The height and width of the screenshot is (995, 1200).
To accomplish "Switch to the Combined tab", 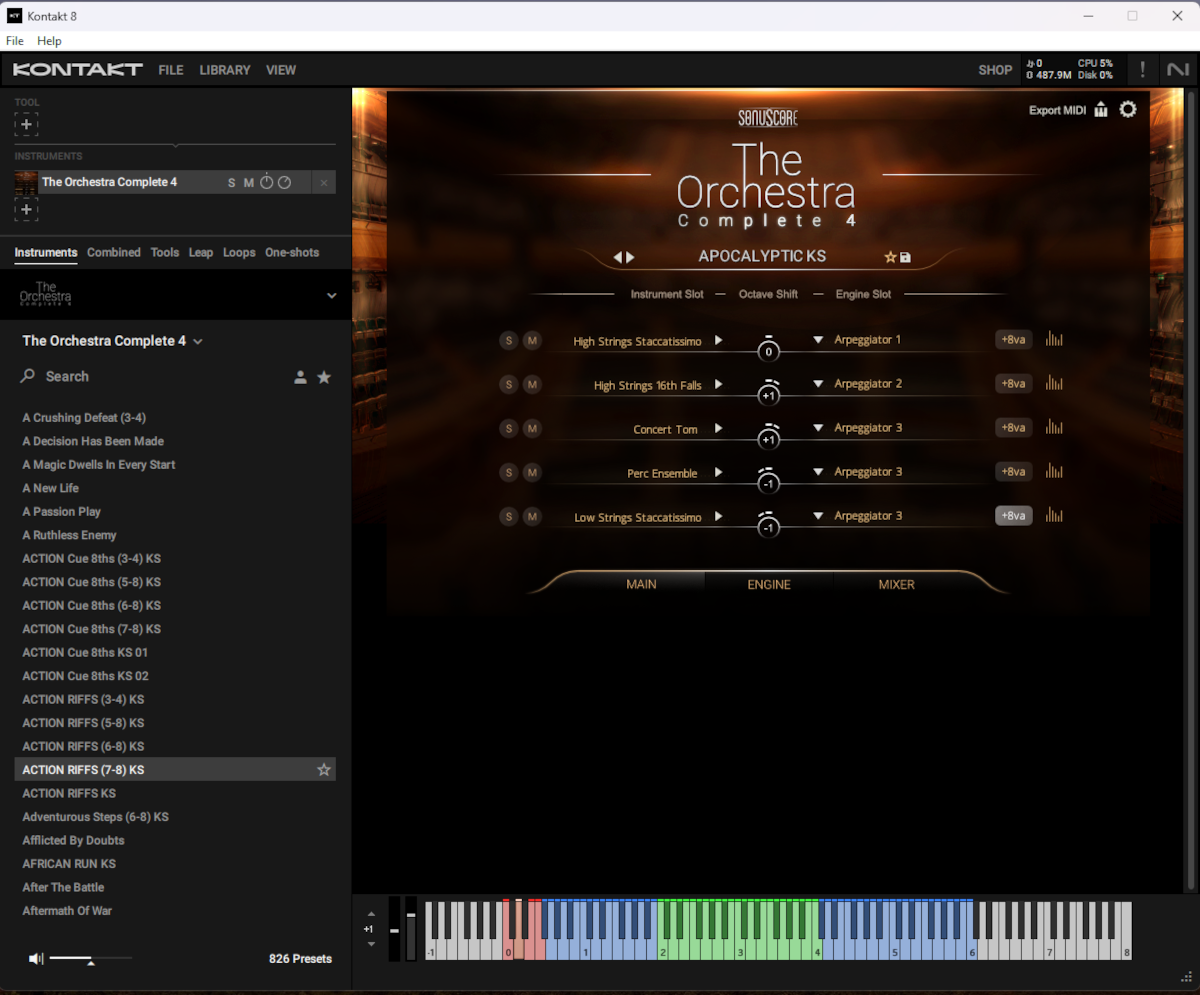I will point(114,253).
